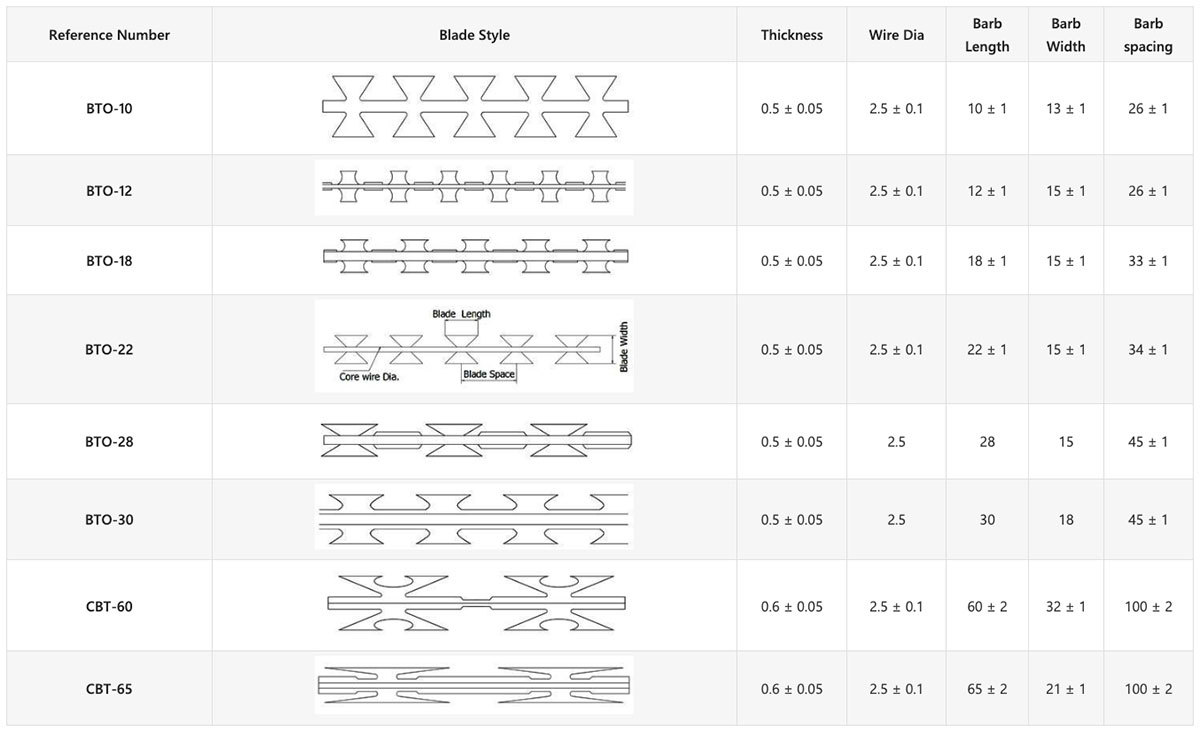The width and height of the screenshot is (1200, 732).
Task: Open the CBT-60 blade style image
Action: 477,606
